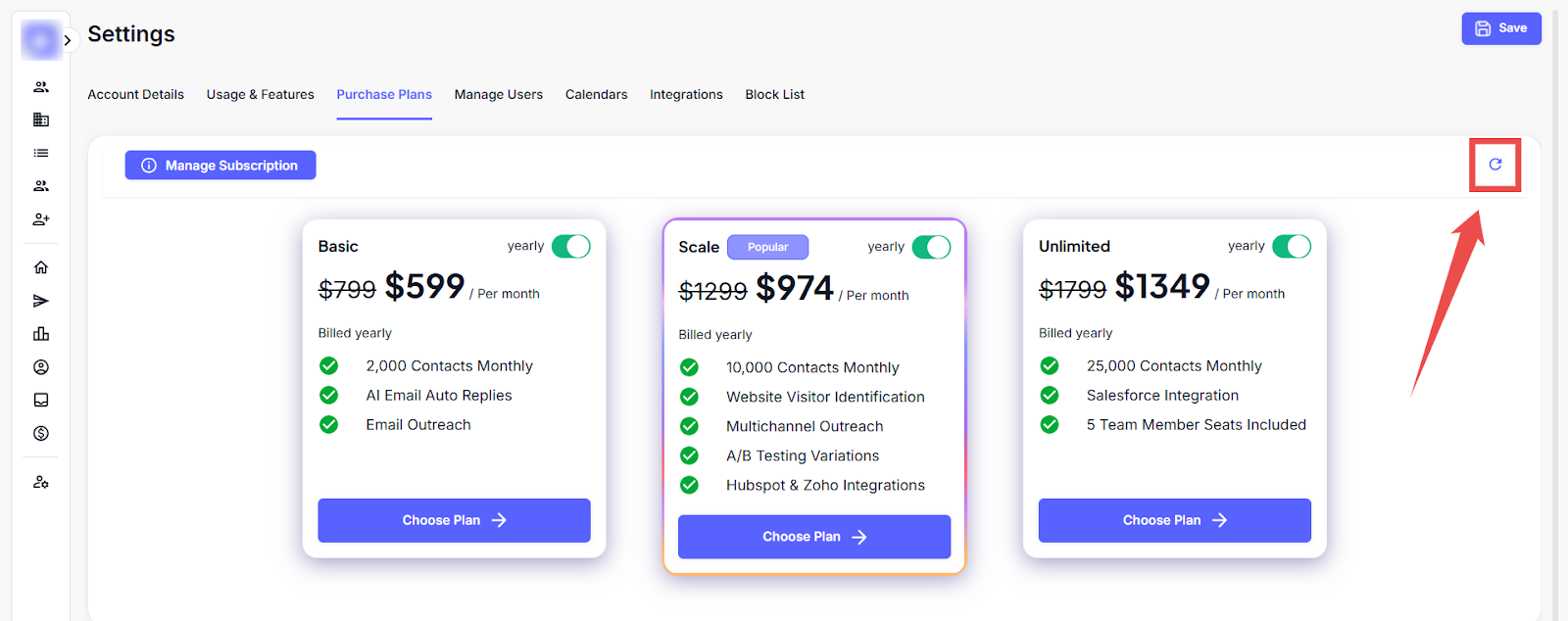The width and height of the screenshot is (1568, 621).
Task: Open the Integrations tab
Action: point(686,95)
